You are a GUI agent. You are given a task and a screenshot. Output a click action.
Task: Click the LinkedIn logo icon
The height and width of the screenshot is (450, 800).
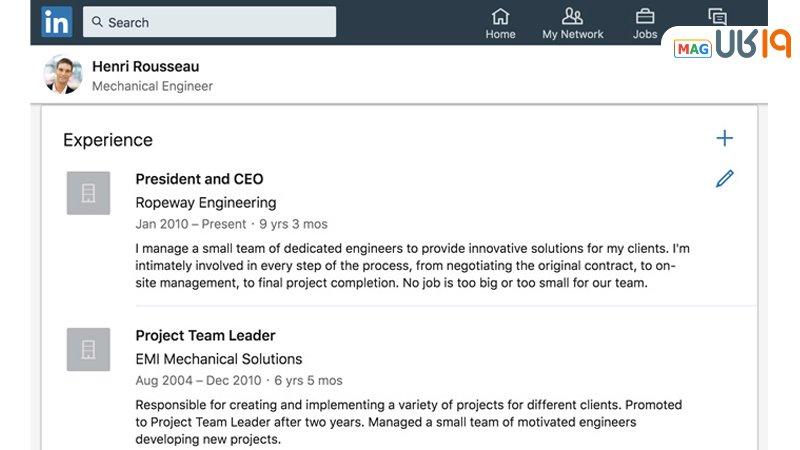click(x=56, y=21)
